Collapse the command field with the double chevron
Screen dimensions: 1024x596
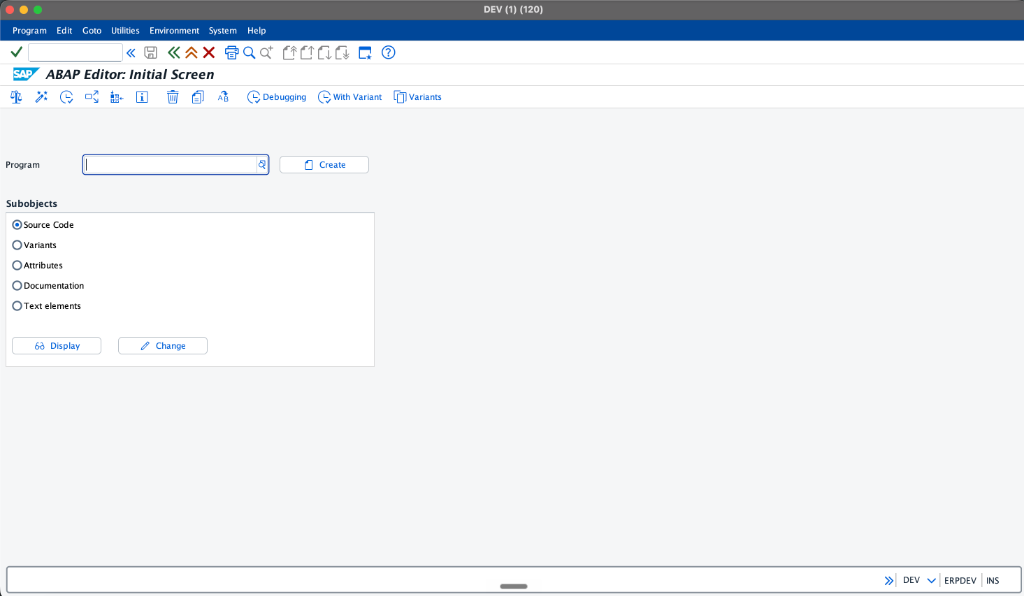click(131, 53)
